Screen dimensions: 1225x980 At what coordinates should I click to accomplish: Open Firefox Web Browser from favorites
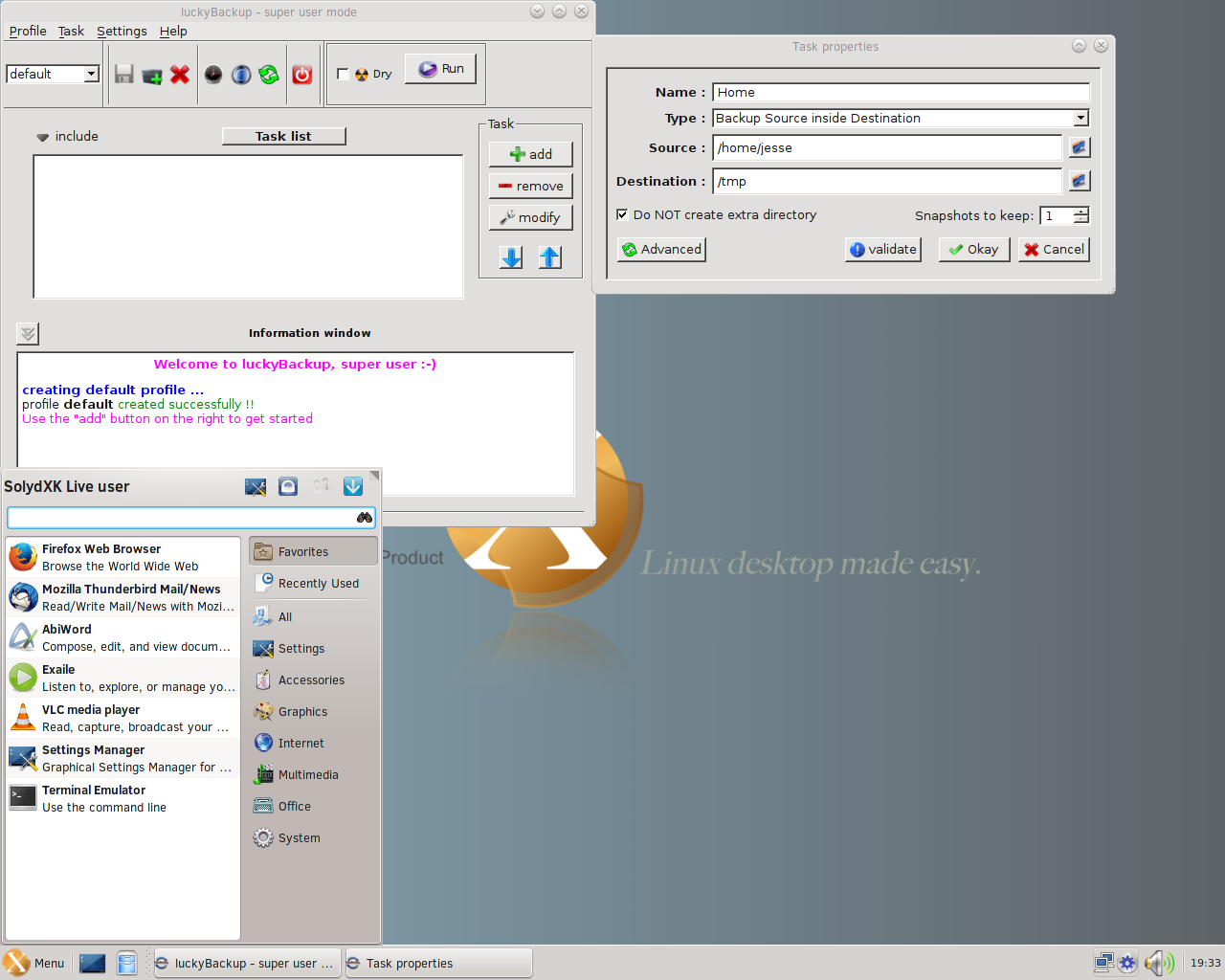(122, 557)
